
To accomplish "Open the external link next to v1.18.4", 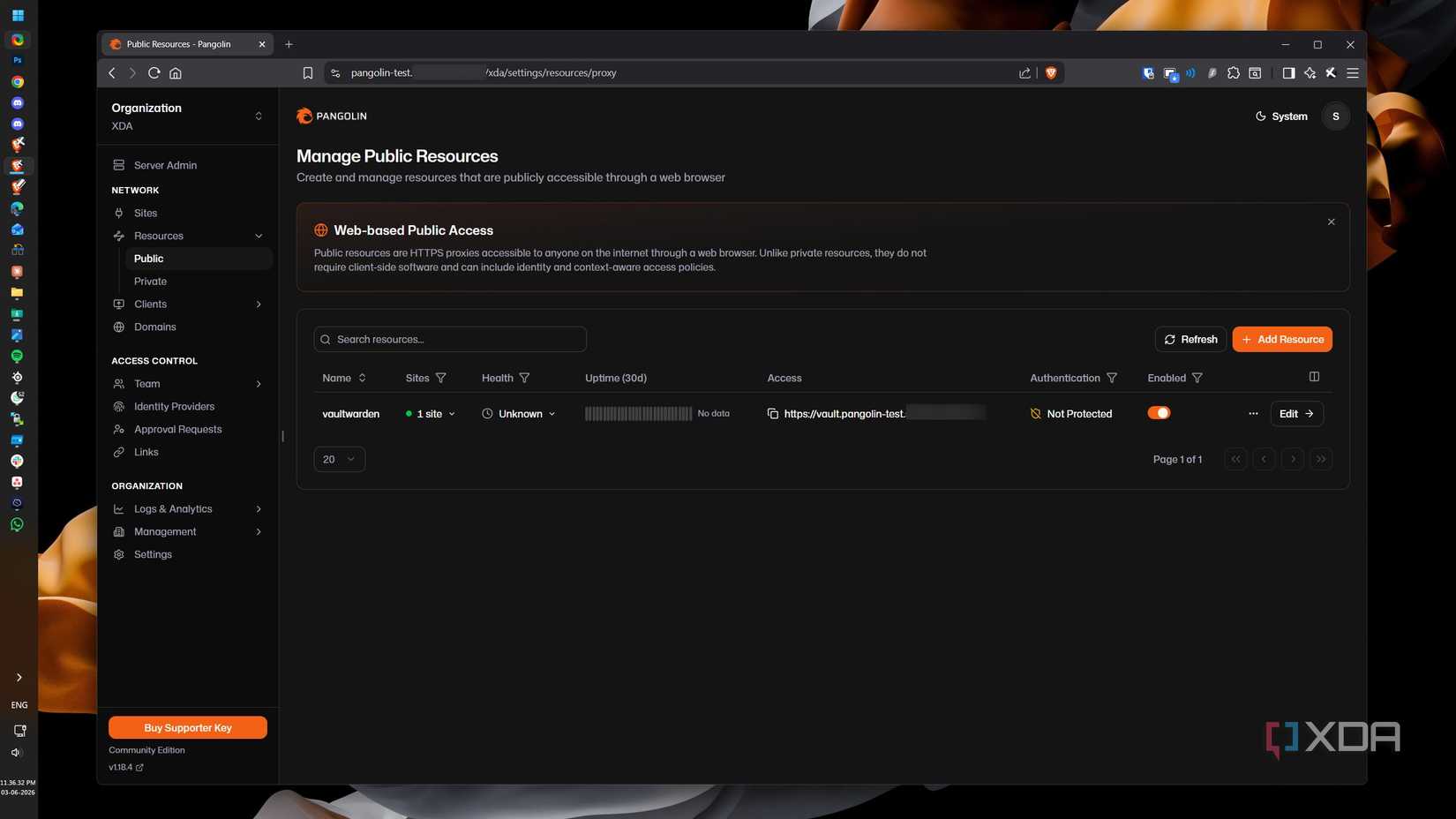I will 139,768.
